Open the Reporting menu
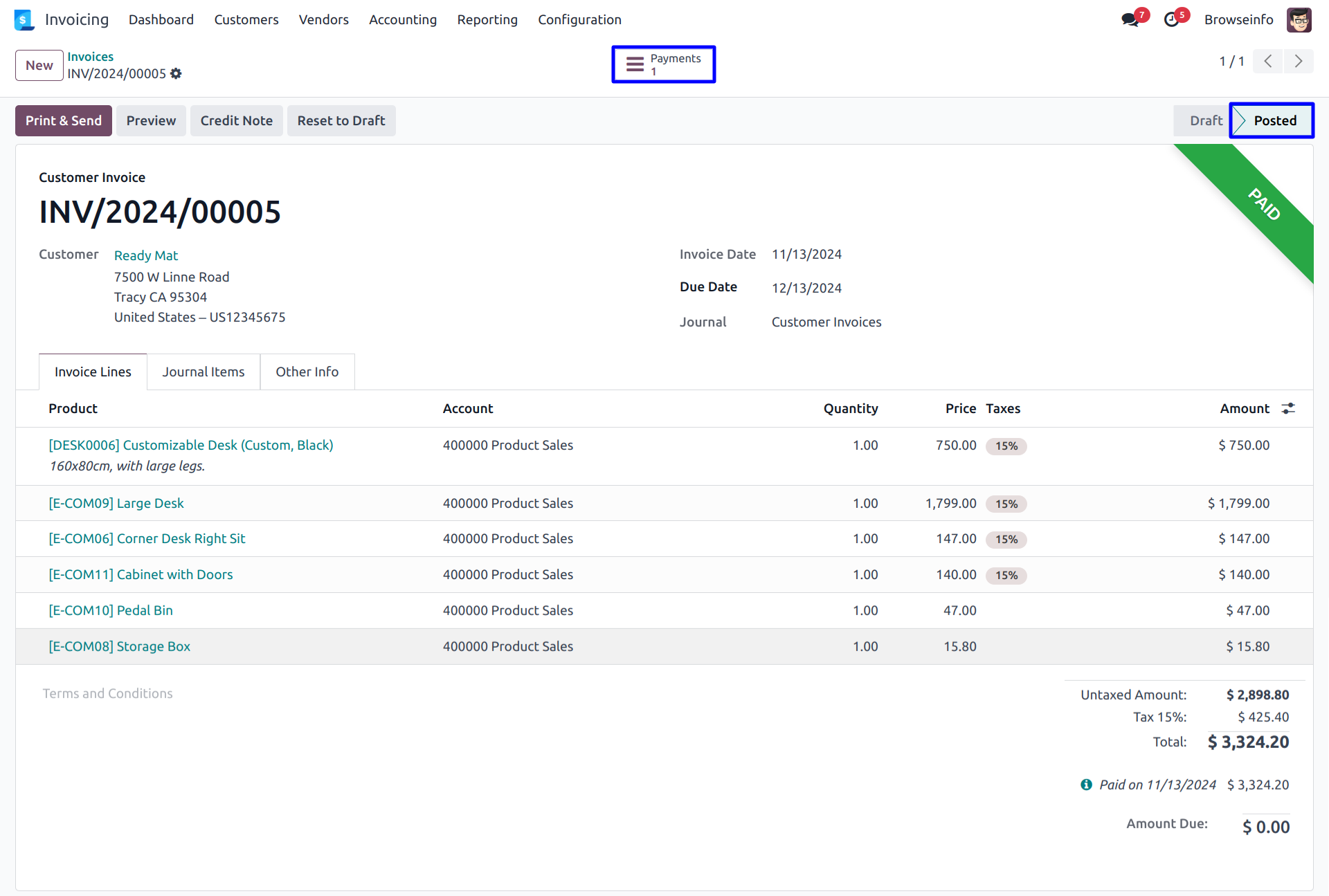1329x896 pixels. pyautogui.click(x=487, y=19)
